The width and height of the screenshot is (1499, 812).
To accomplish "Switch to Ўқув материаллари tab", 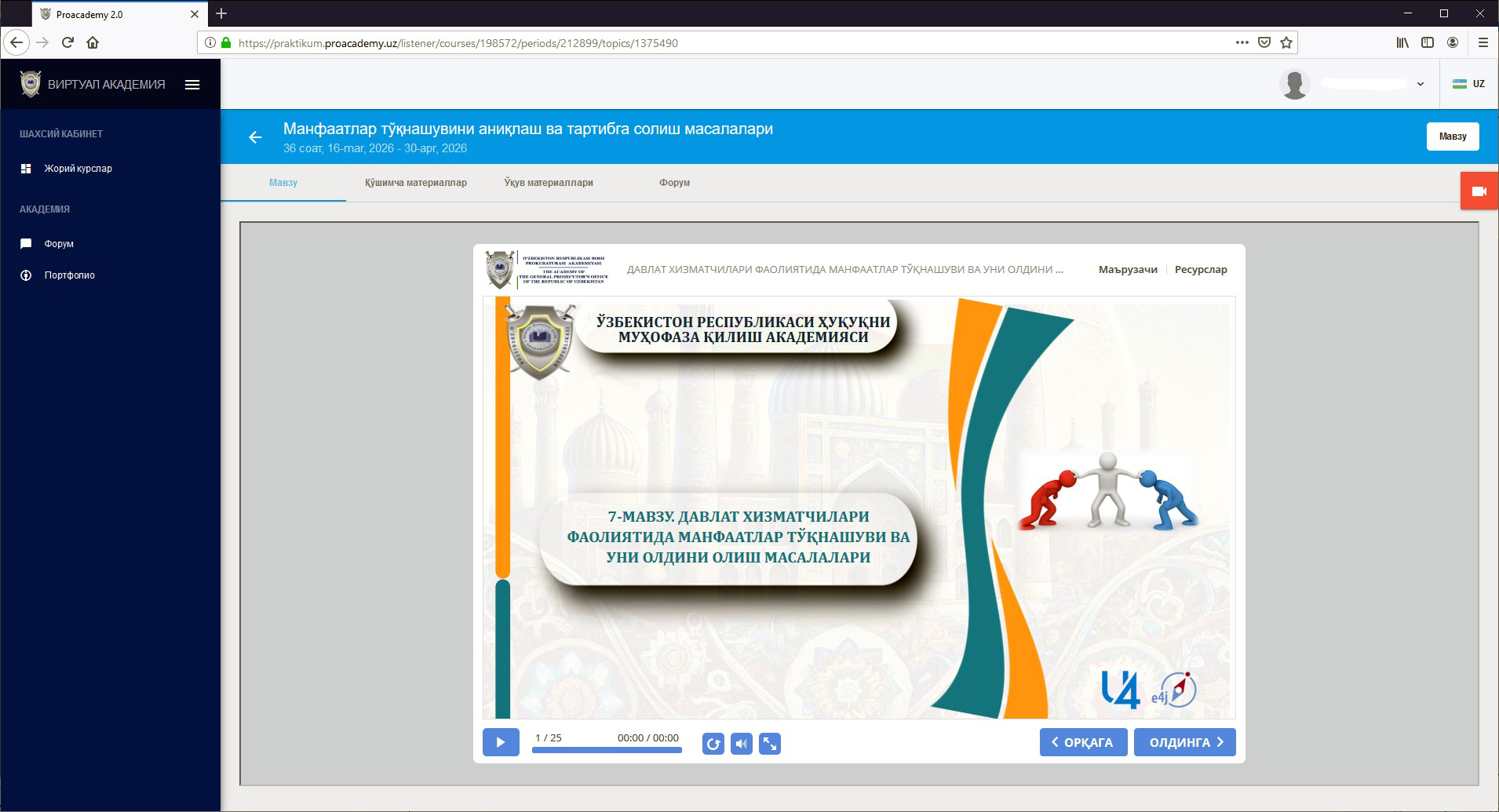I will [548, 183].
